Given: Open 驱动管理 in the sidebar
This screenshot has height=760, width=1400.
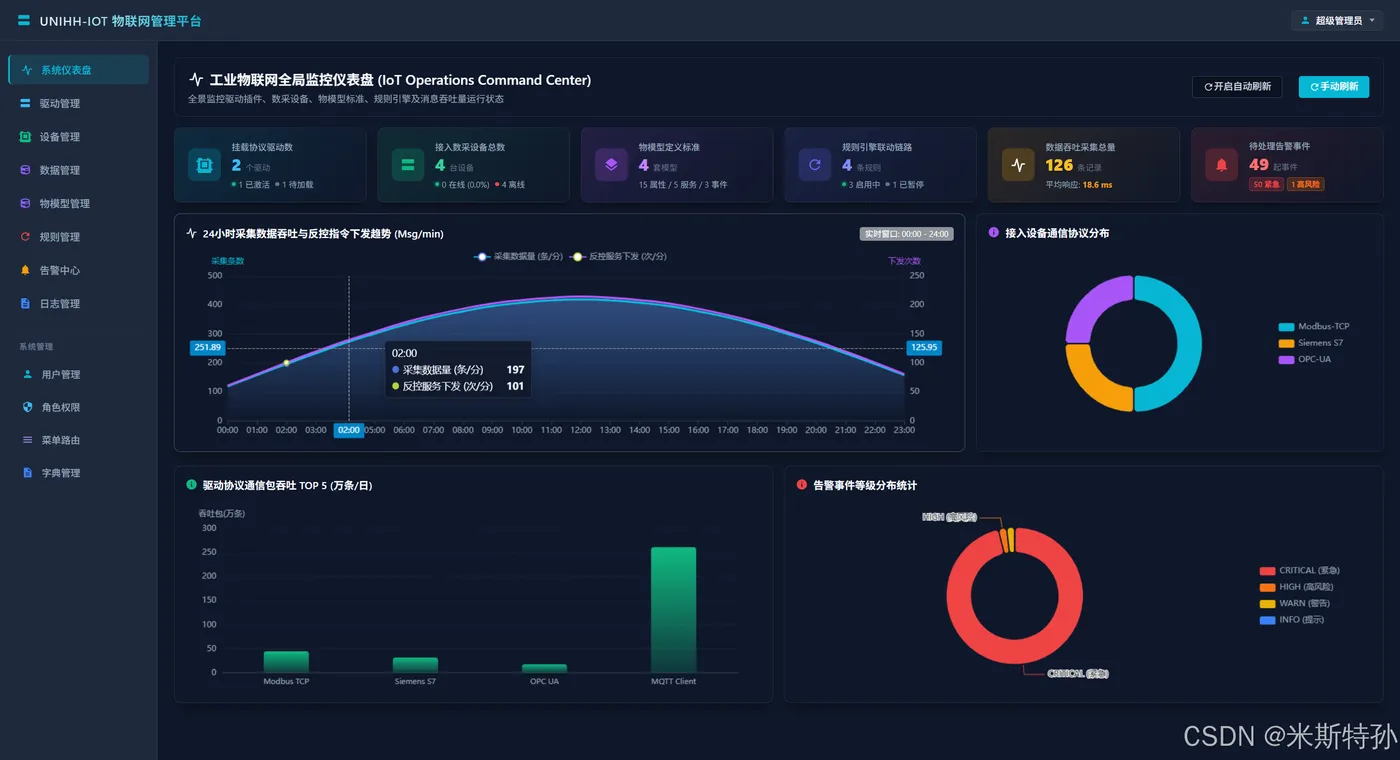Looking at the screenshot, I should coord(78,103).
